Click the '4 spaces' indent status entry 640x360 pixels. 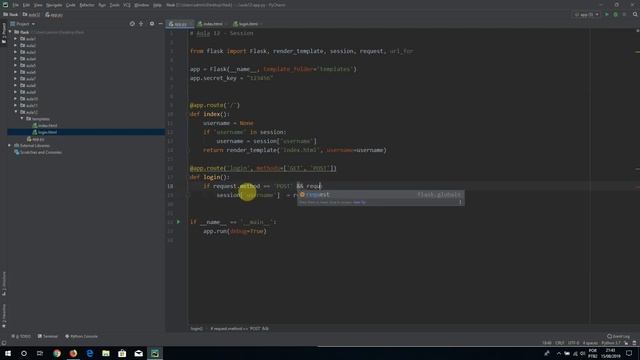590,343
